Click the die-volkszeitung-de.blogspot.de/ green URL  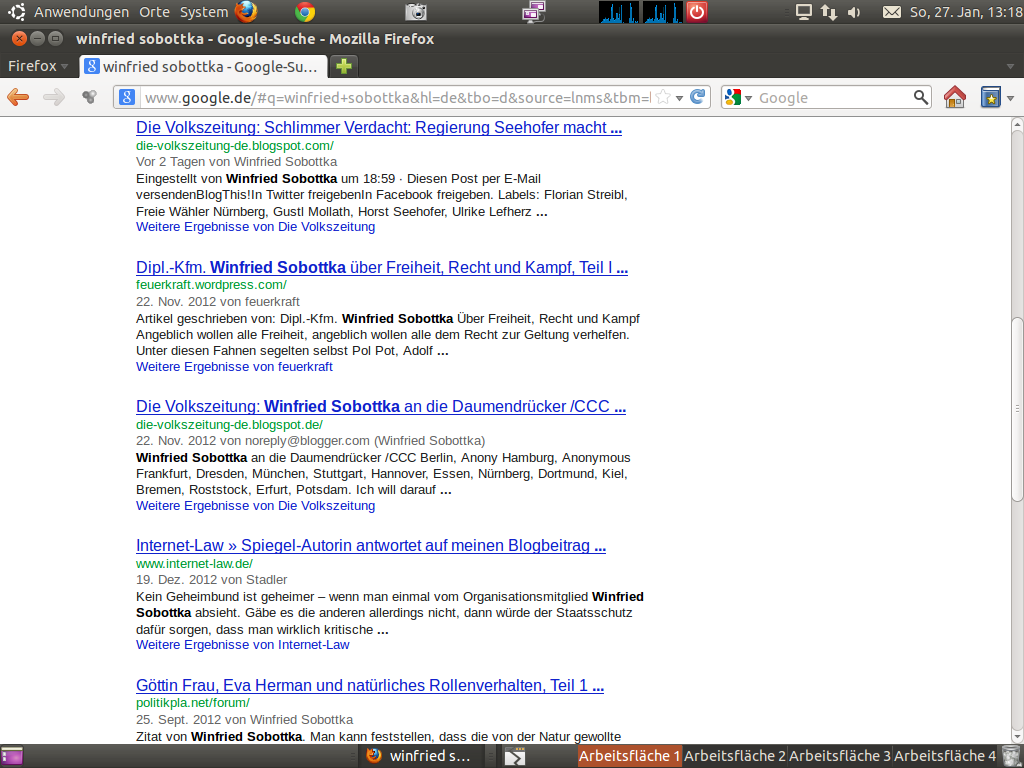pos(229,424)
